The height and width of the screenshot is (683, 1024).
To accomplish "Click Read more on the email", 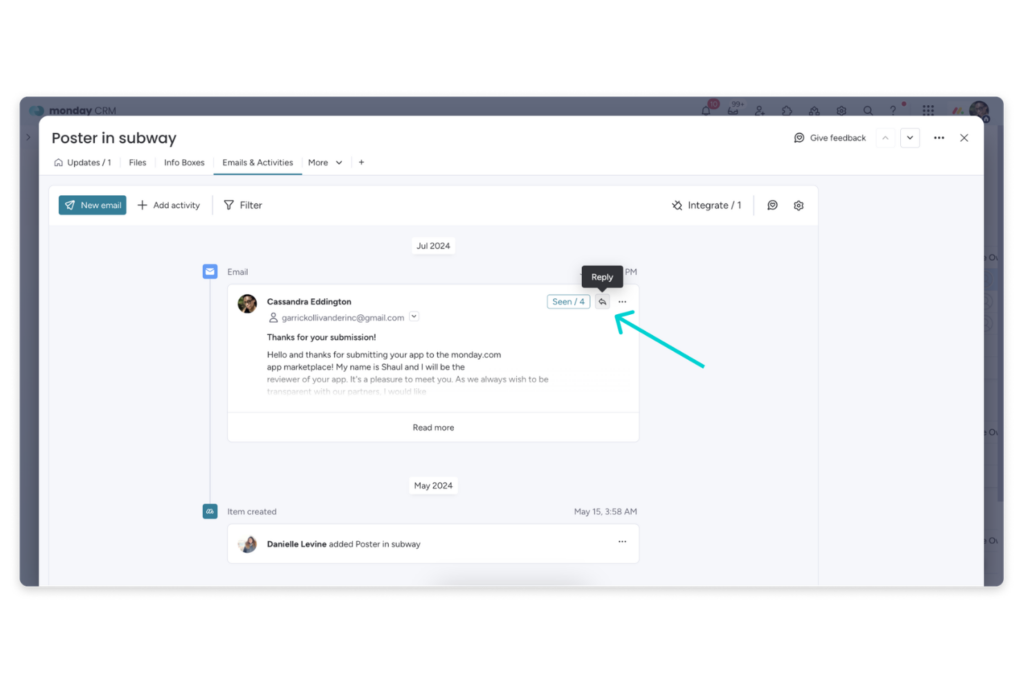I will [x=433, y=428].
